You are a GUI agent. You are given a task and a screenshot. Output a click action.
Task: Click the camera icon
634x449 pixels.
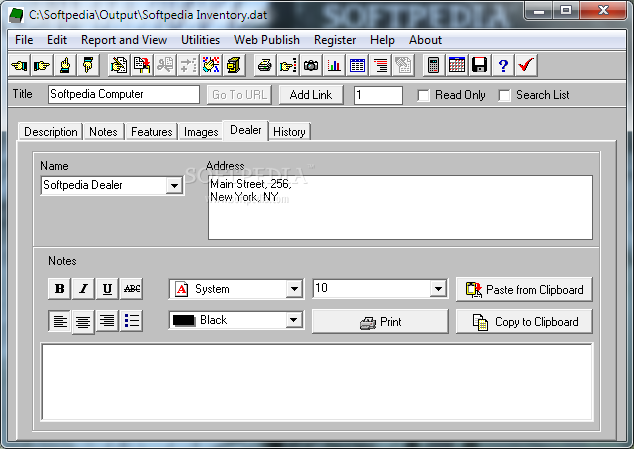tap(311, 65)
